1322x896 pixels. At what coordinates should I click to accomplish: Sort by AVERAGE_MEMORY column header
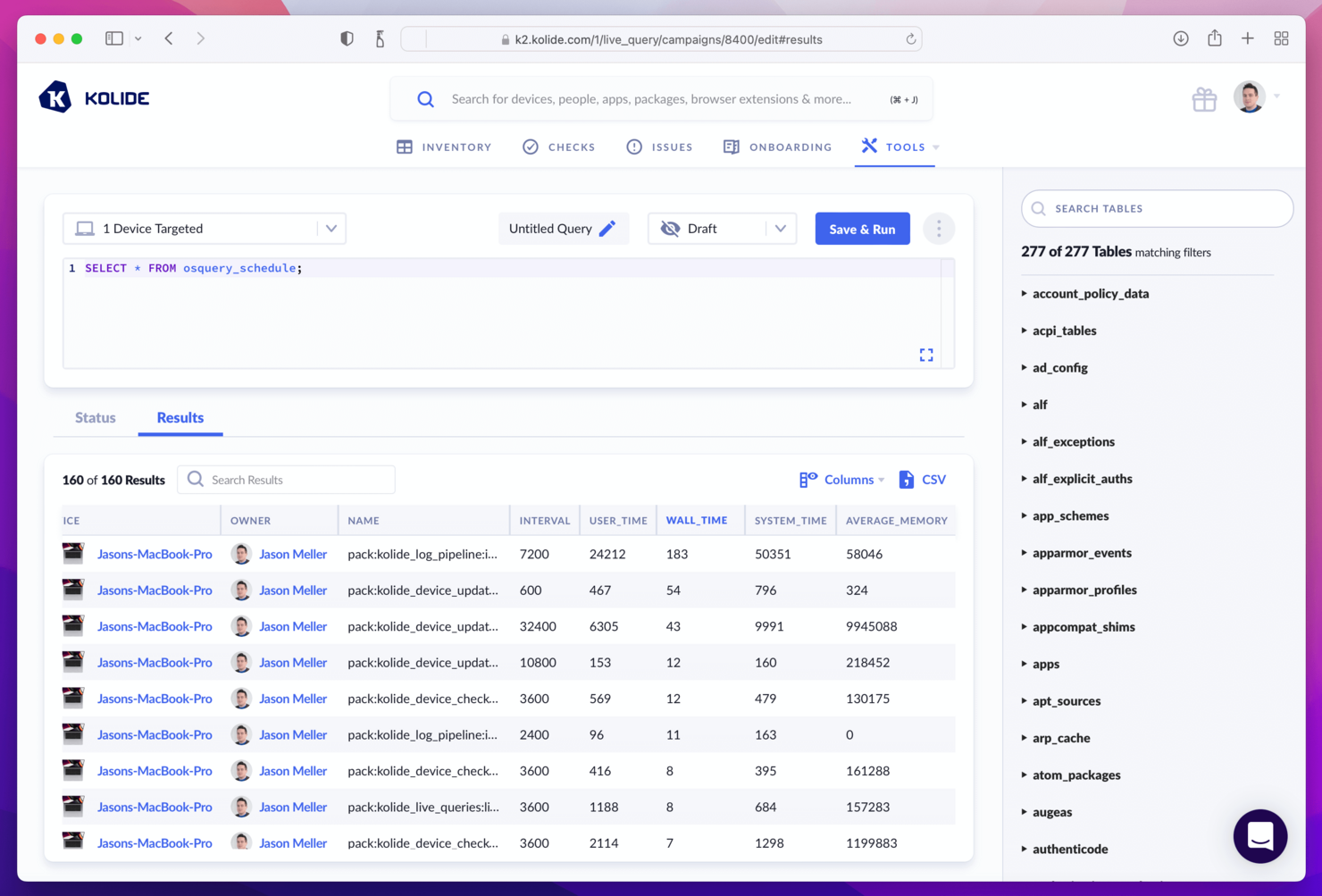[896, 521]
